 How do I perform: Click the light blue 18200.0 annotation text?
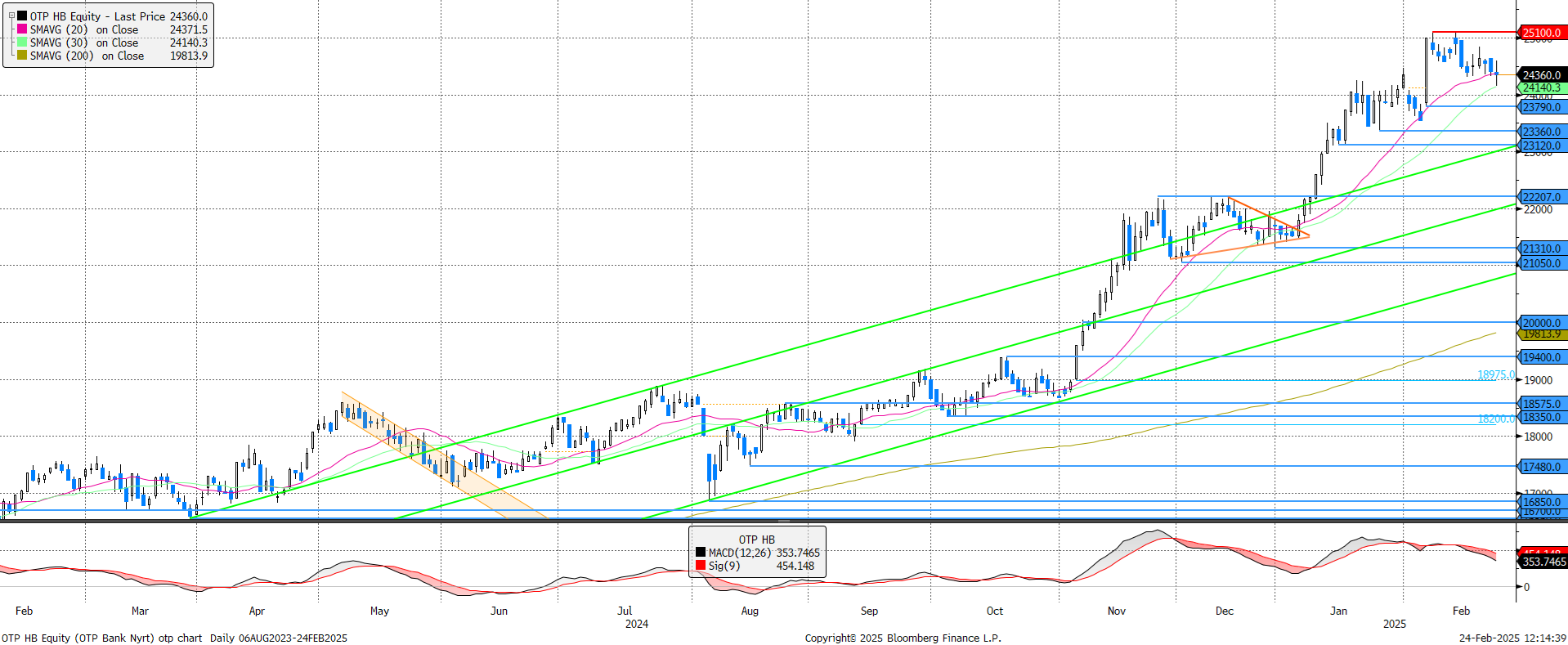[x=1496, y=419]
